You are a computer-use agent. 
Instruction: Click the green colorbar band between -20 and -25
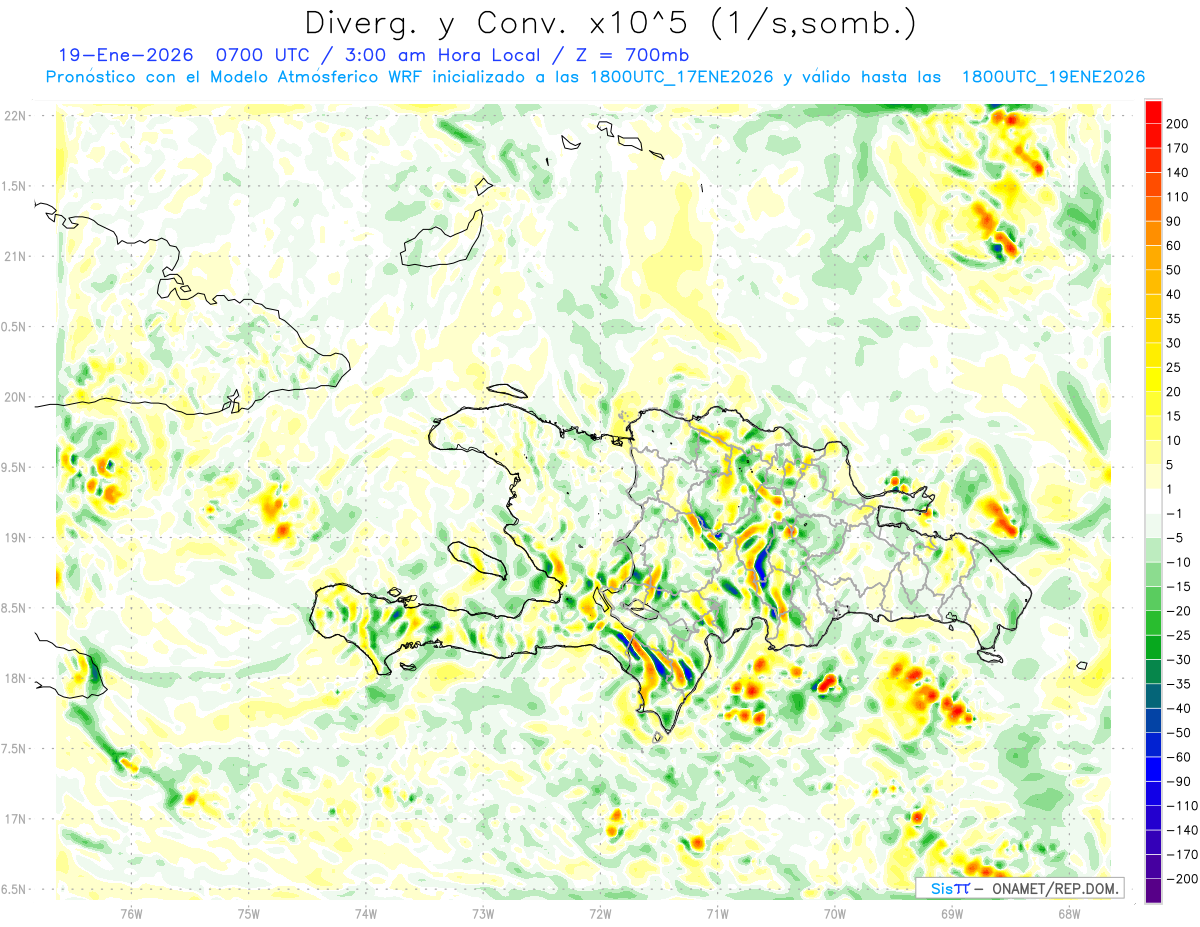coord(1153,624)
